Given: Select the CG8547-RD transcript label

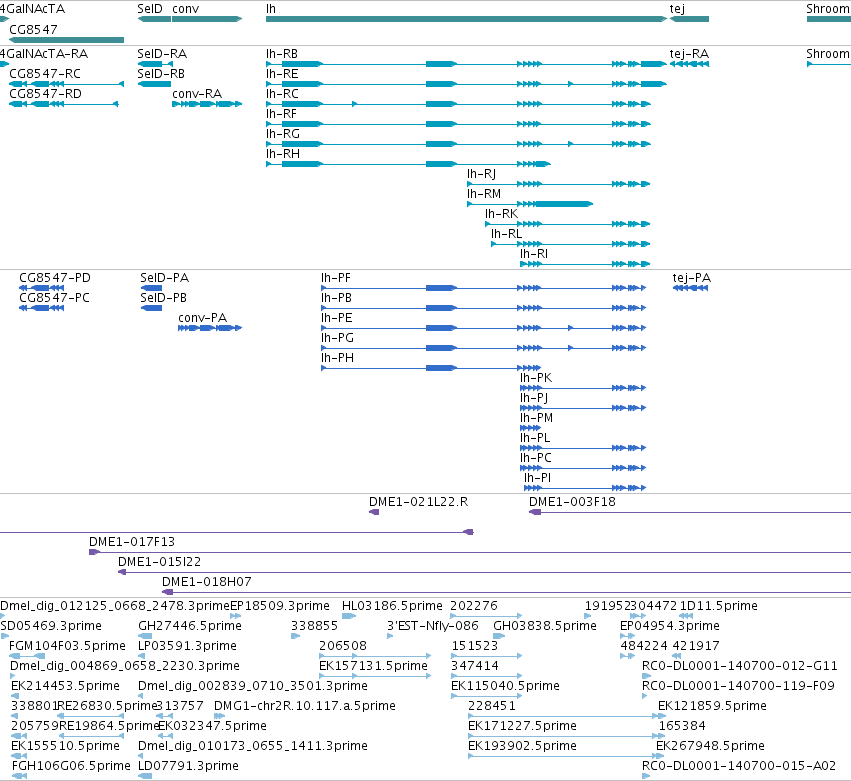Looking at the screenshot, I should pyautogui.click(x=46, y=94).
